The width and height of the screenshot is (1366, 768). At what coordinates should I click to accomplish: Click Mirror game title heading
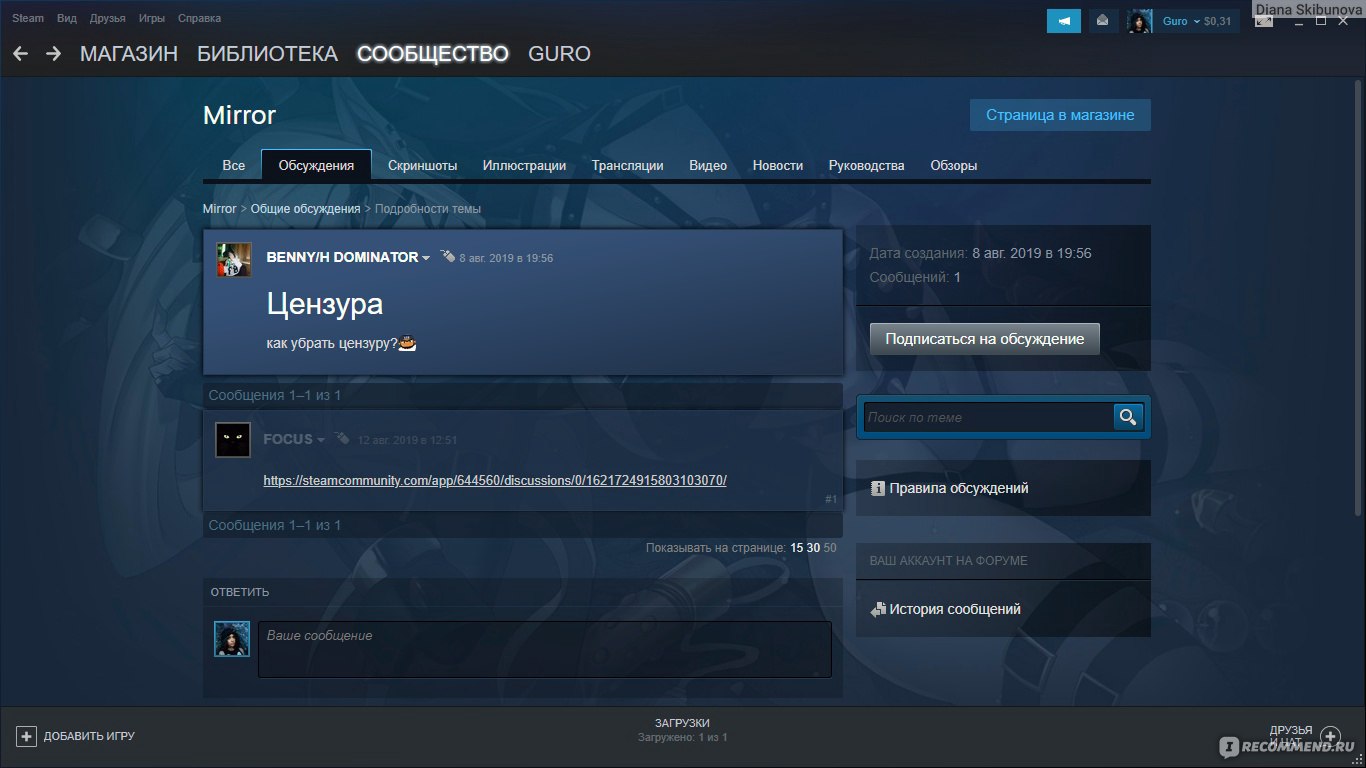pyautogui.click(x=239, y=115)
